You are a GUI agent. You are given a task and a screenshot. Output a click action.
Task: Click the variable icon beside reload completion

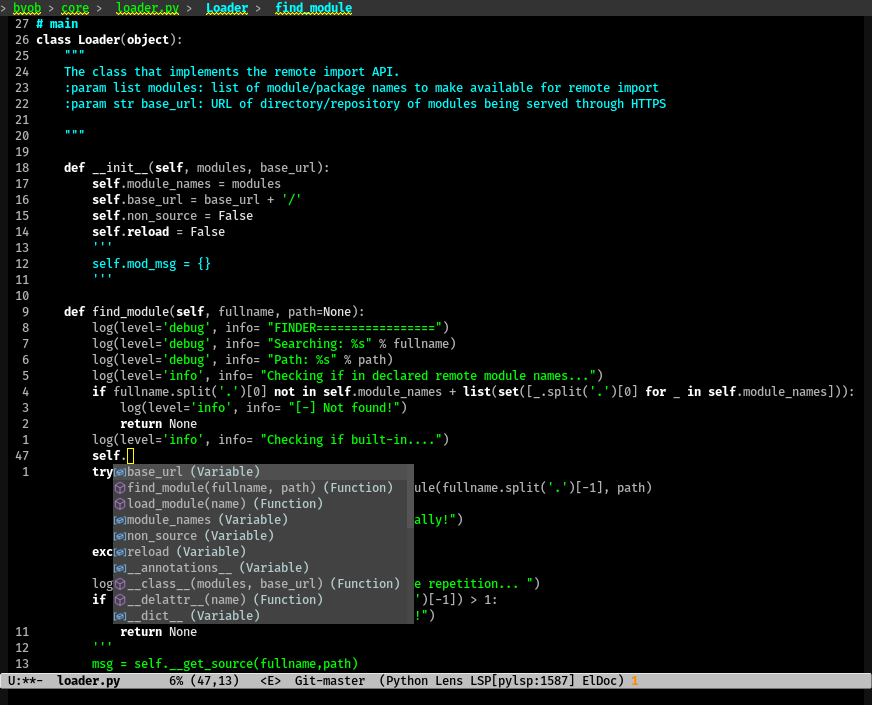click(120, 552)
